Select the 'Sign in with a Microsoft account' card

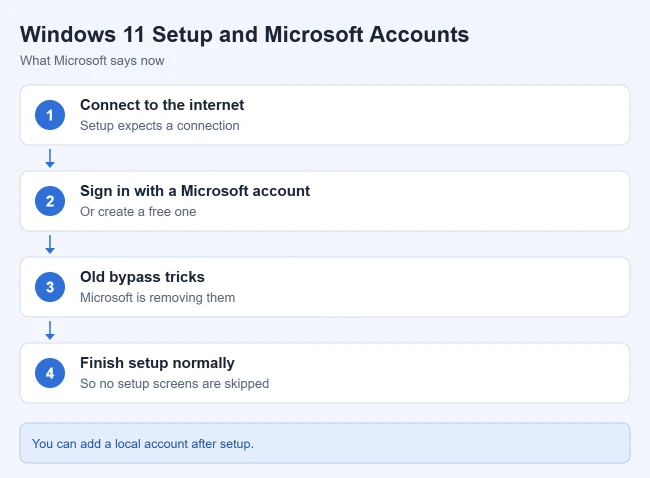325,201
